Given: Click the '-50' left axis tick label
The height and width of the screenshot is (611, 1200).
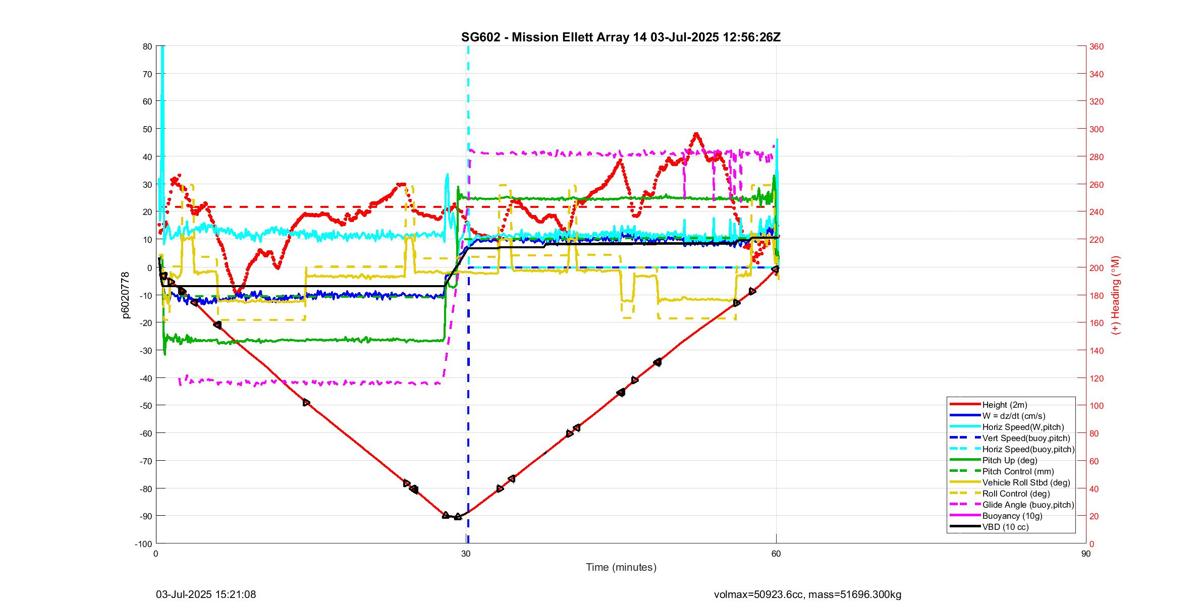Looking at the screenshot, I should coord(144,405).
